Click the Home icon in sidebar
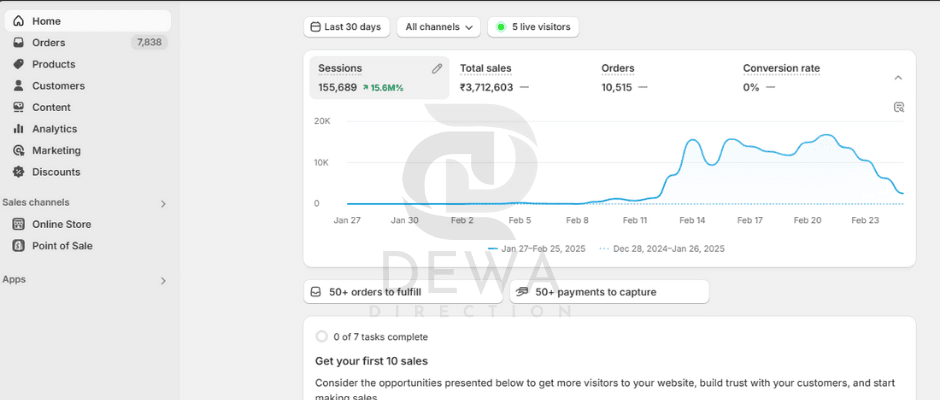This screenshot has width=940, height=400. [18, 21]
